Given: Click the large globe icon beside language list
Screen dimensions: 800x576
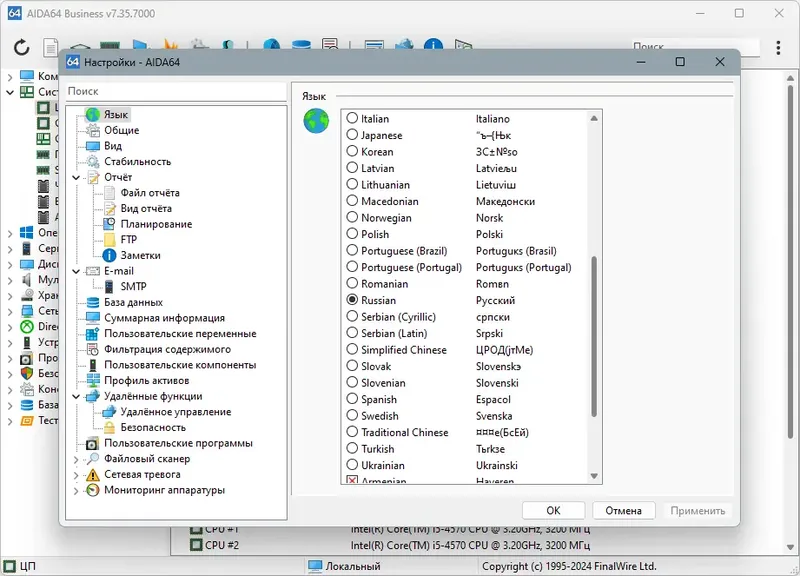Looking at the screenshot, I should [x=316, y=121].
